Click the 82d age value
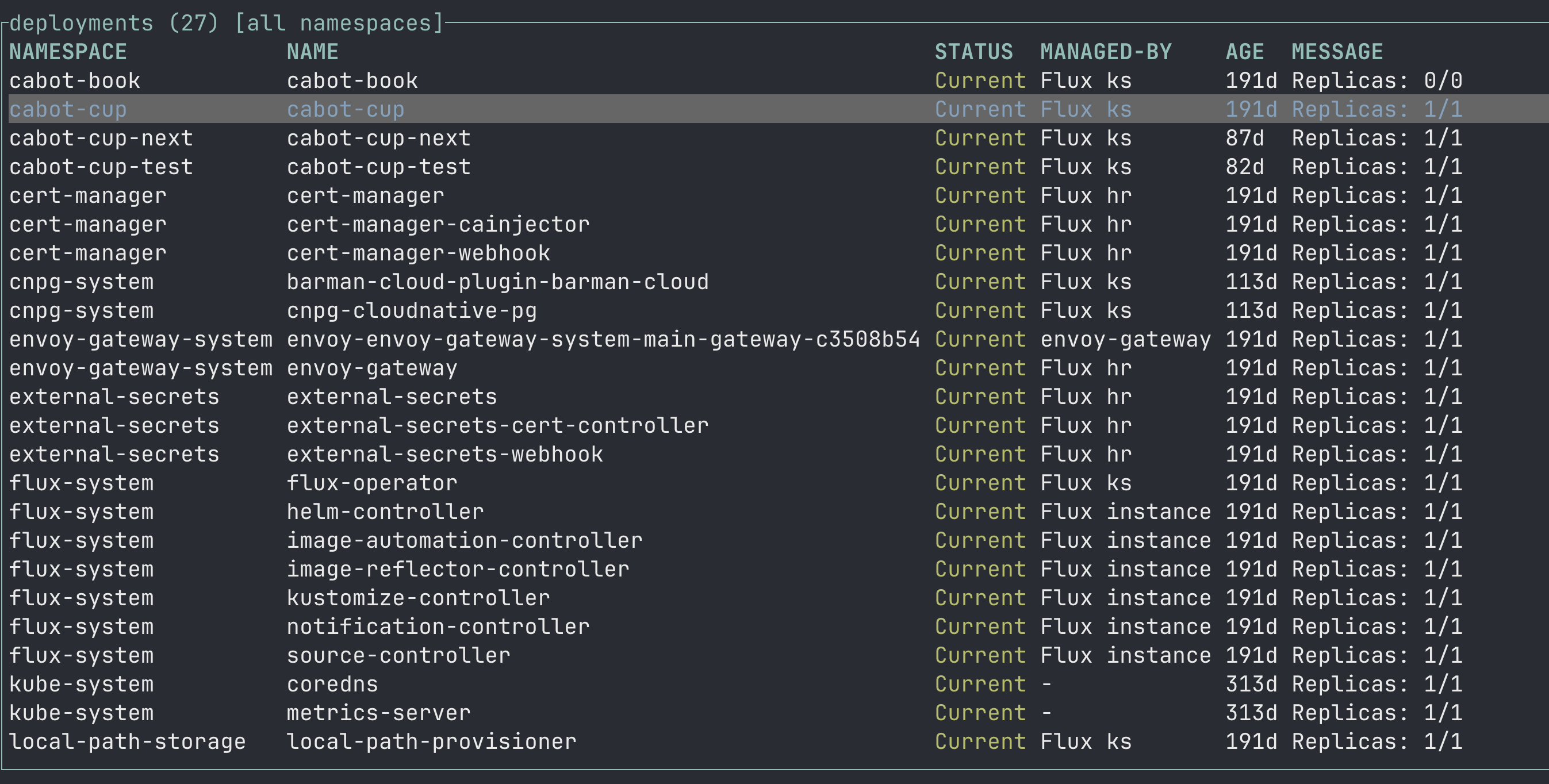Viewport: 1549px width, 784px height. point(1245,167)
